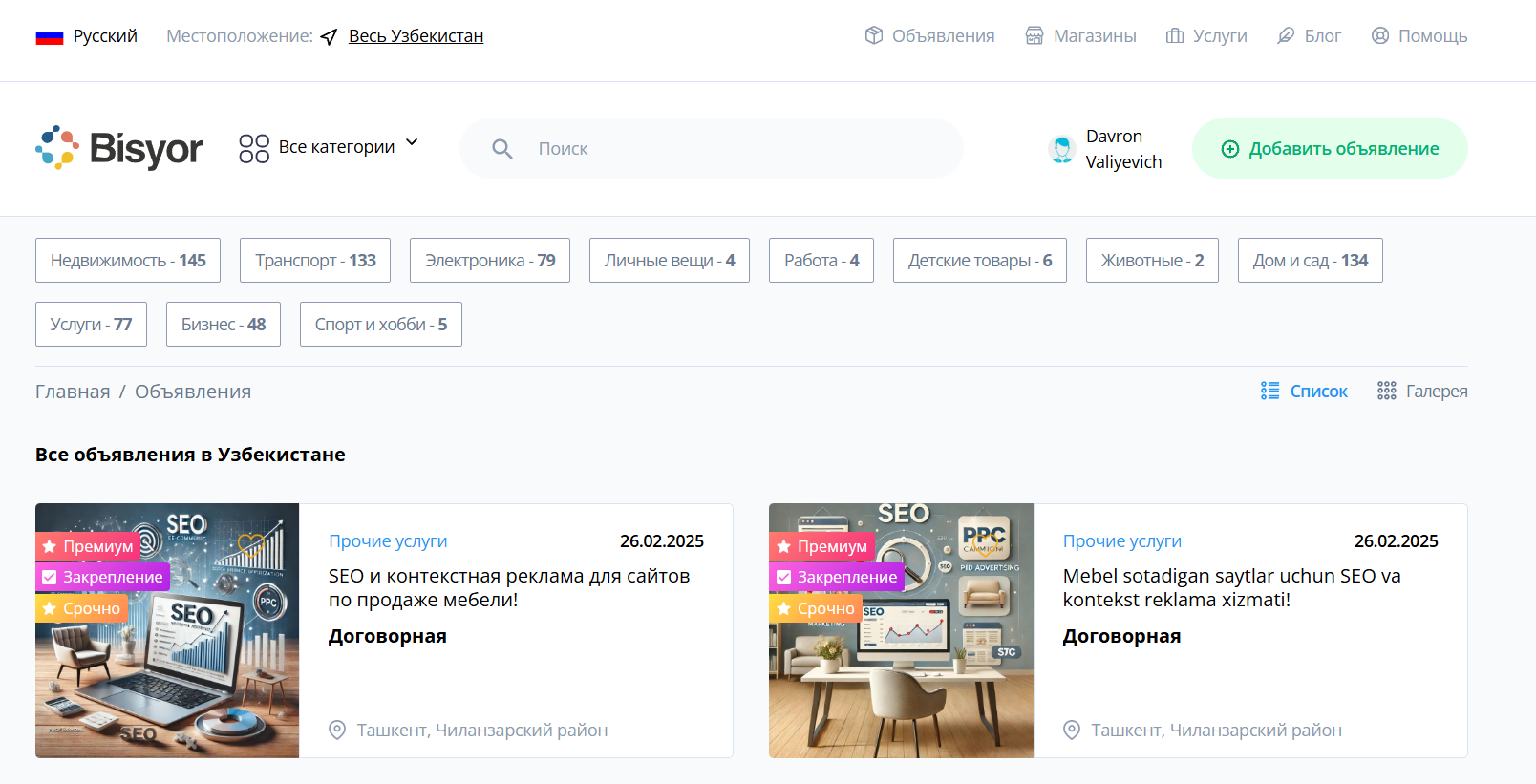This screenshot has height=784, width=1536.
Task: Open the Русский language selector
Action: [x=105, y=36]
